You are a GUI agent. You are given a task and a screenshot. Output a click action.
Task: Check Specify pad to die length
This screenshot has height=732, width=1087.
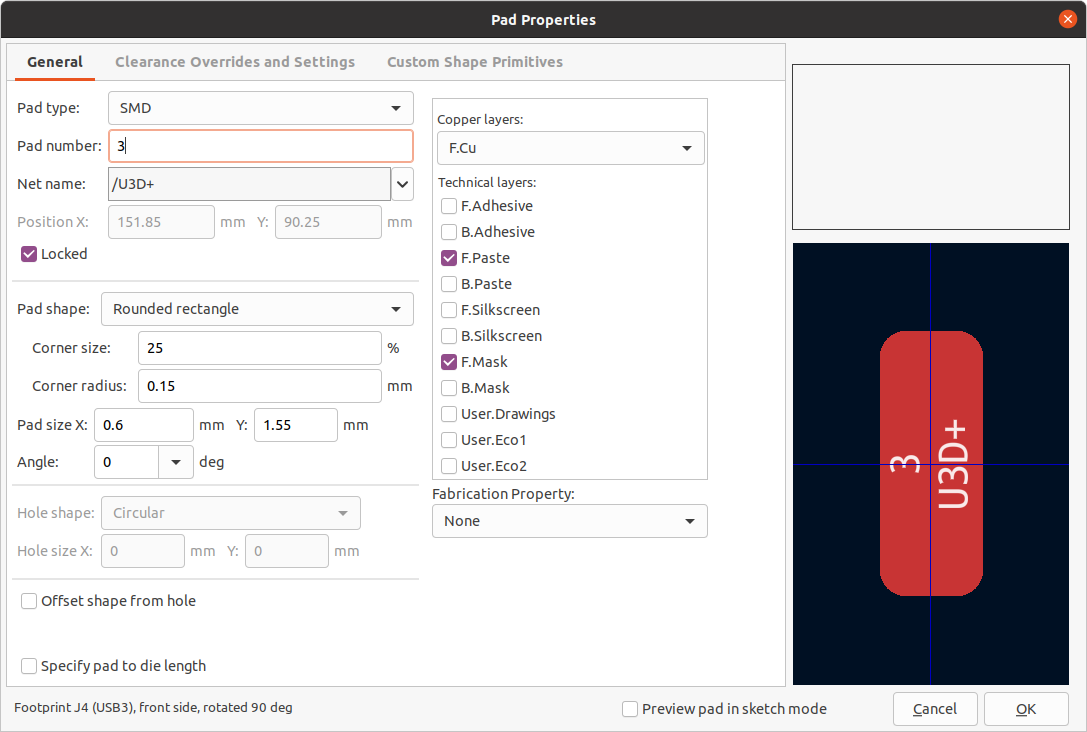coord(30,666)
